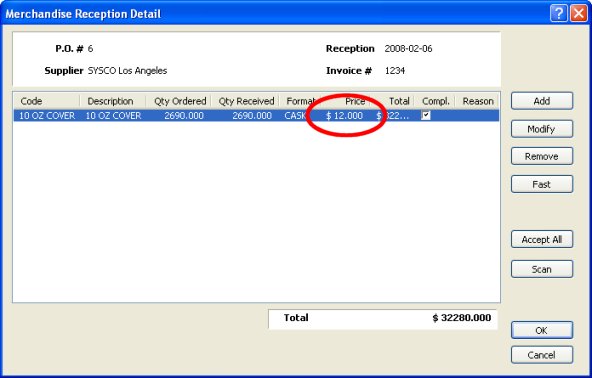Click the Add button
The width and height of the screenshot is (592, 378).
542,101
